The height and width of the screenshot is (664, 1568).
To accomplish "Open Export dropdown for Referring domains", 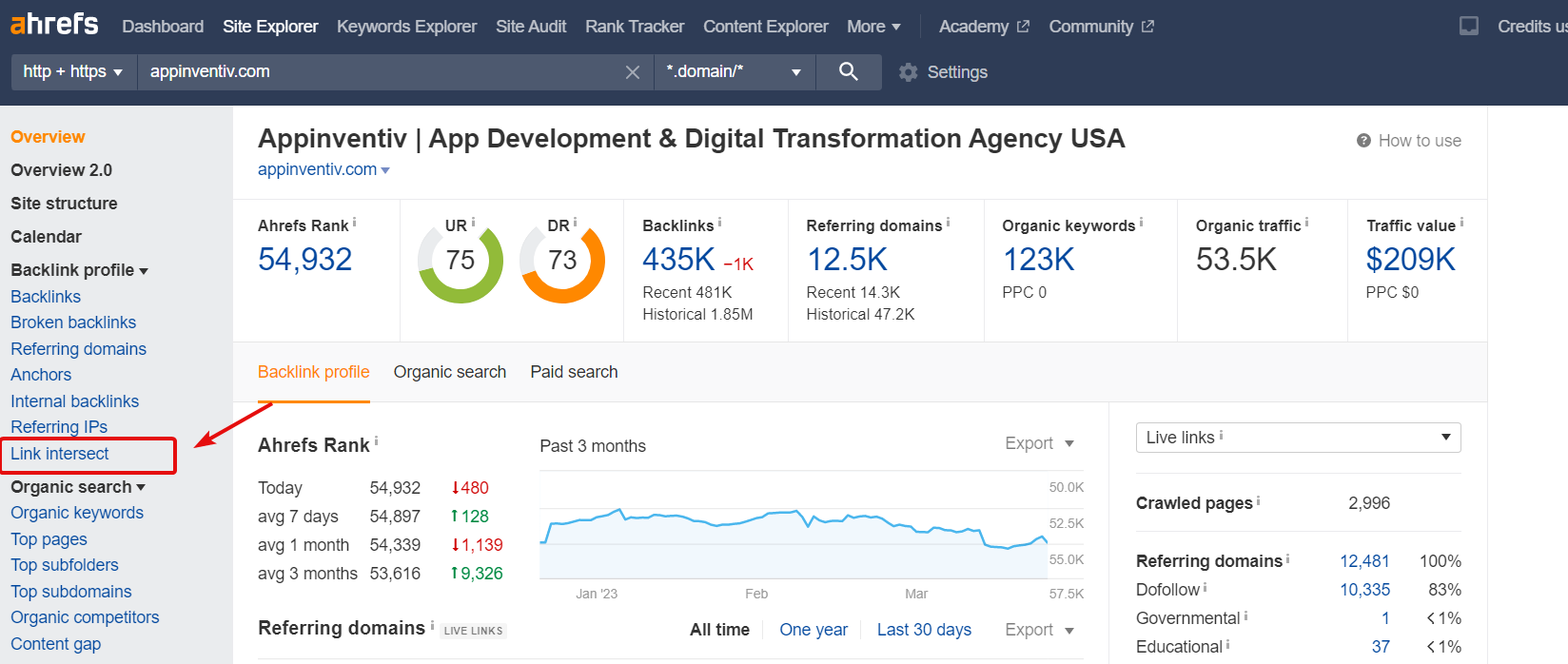I will tap(1039, 630).
